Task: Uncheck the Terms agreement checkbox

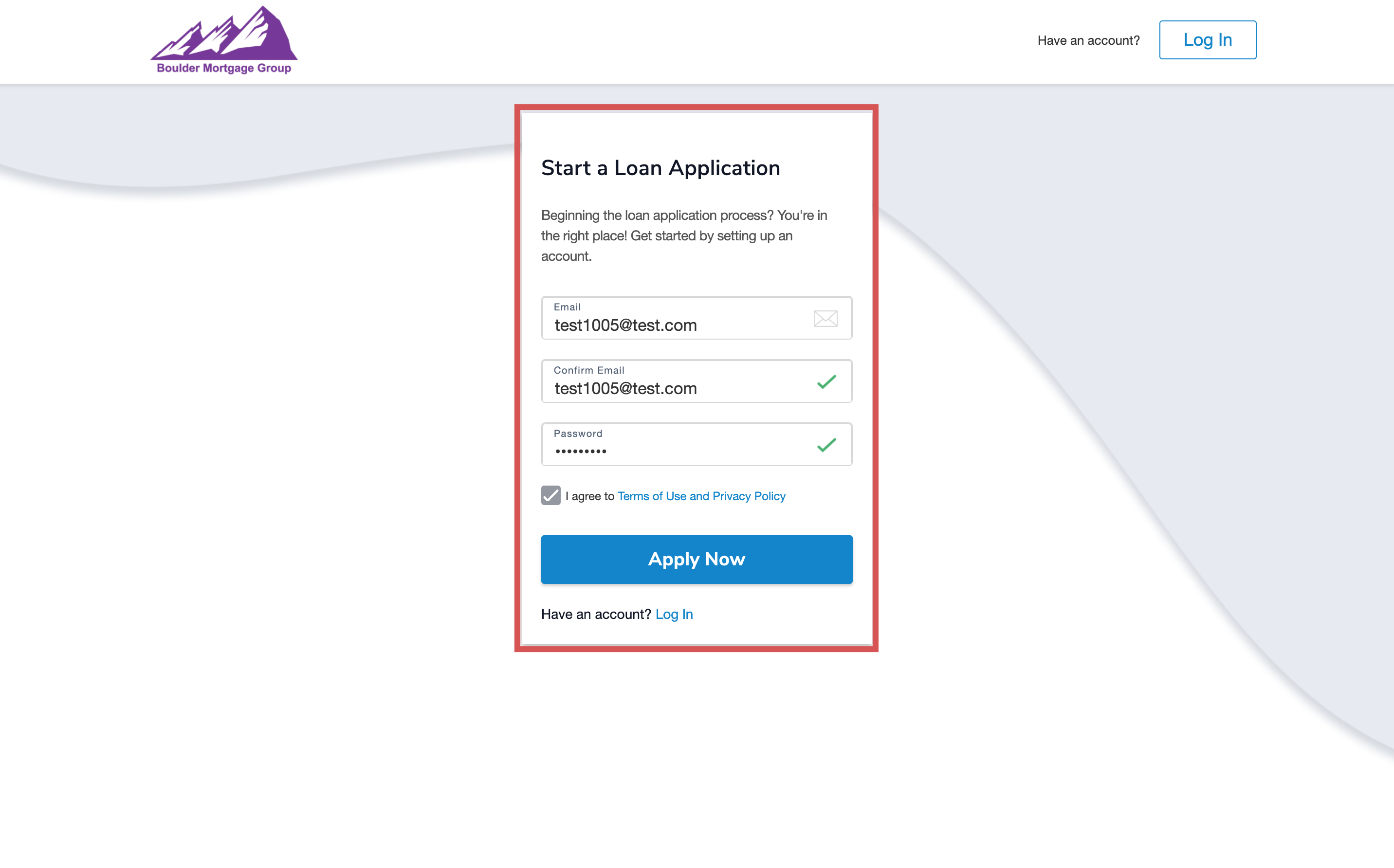Action: (550, 495)
